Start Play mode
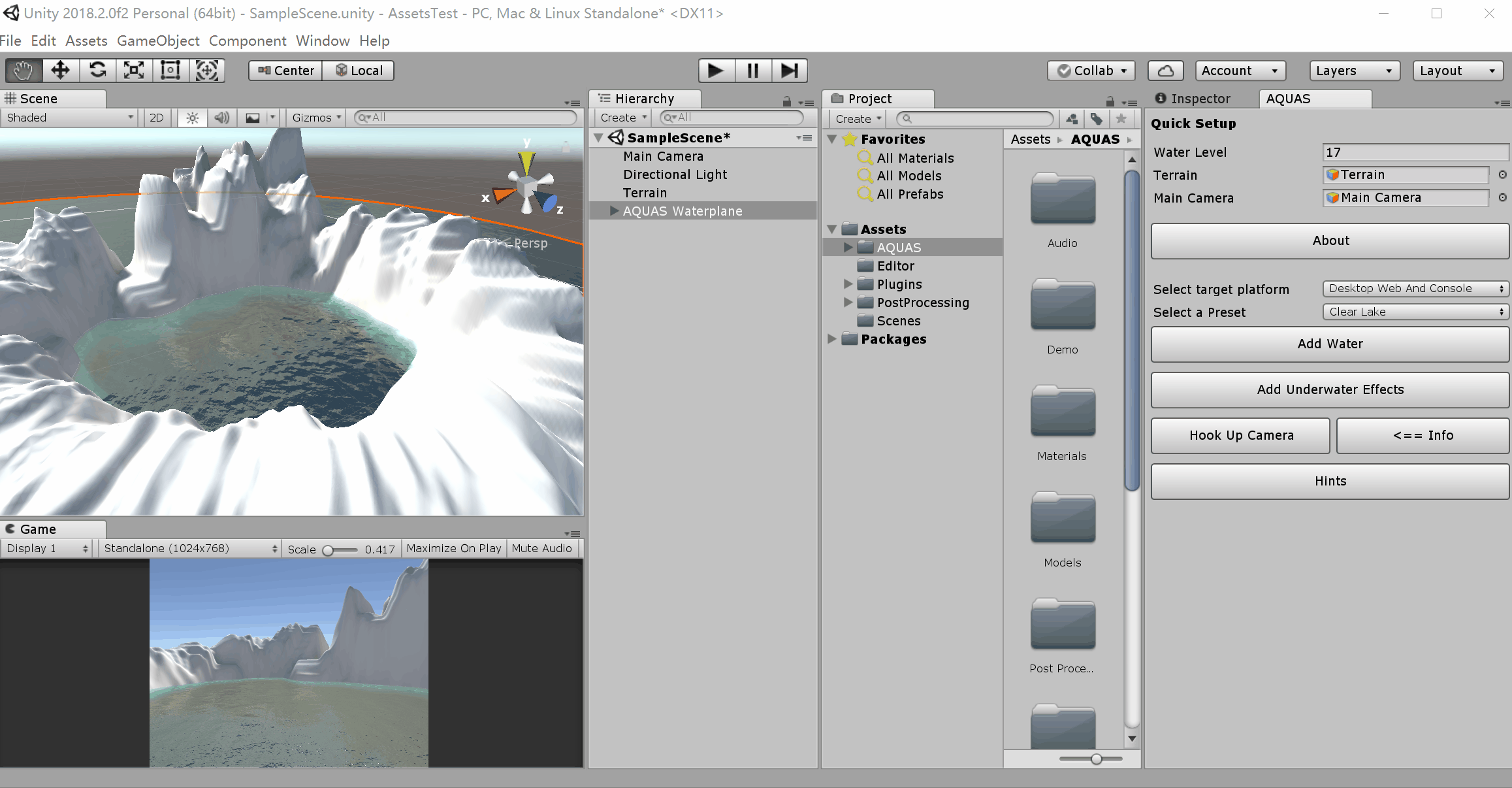Screen dimensions: 1512x788 tap(716, 71)
